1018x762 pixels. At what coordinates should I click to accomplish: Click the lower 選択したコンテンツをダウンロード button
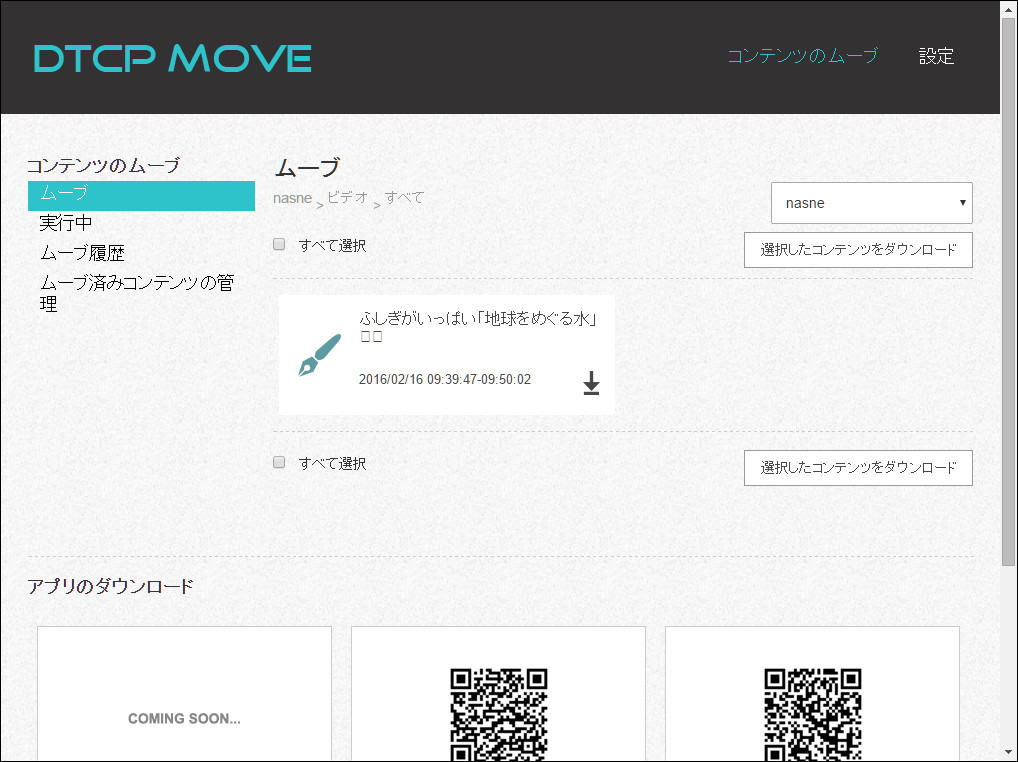pyautogui.click(x=858, y=467)
